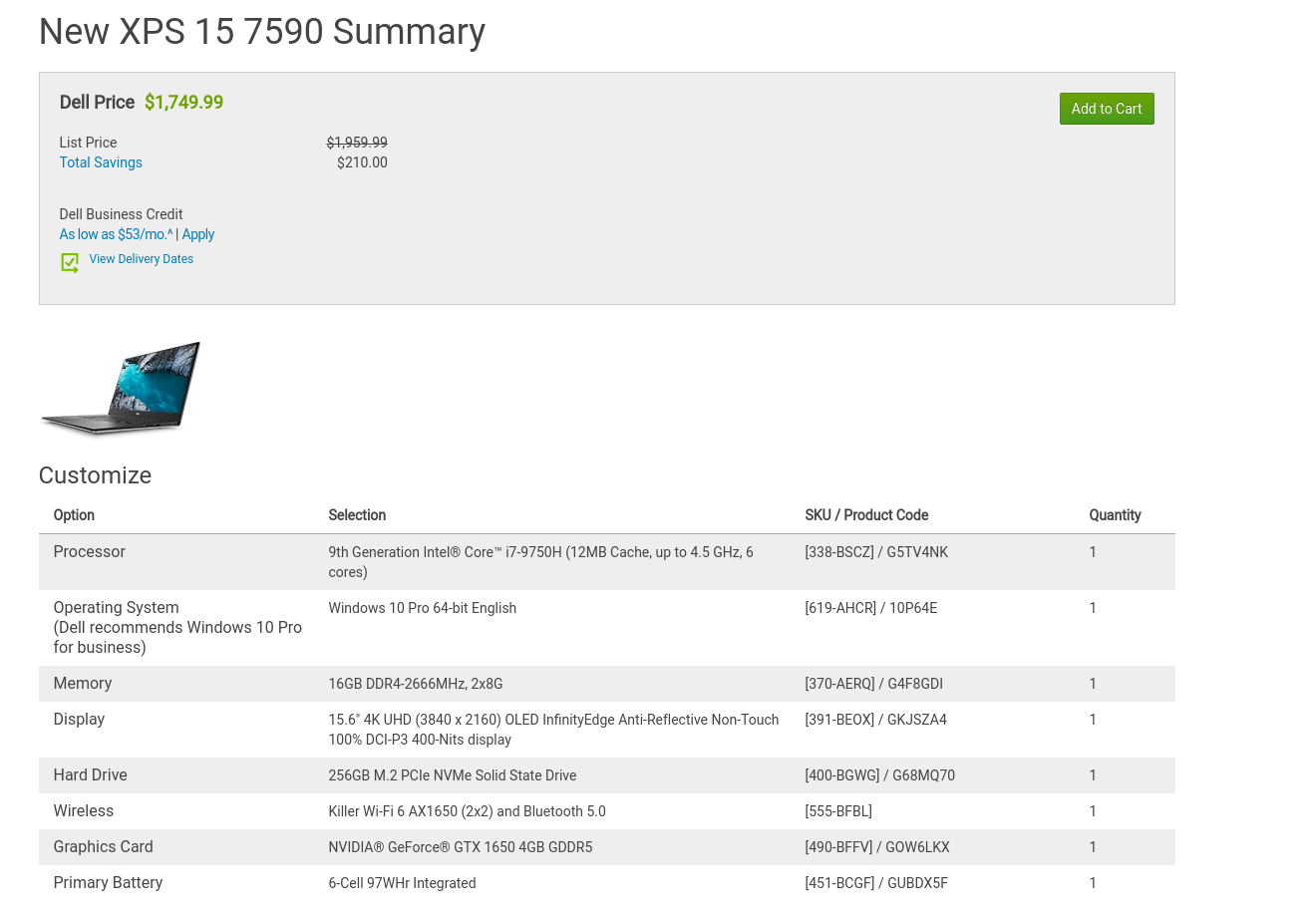Click the Display option row label
This screenshot has height=916, width=1316.
click(79, 720)
